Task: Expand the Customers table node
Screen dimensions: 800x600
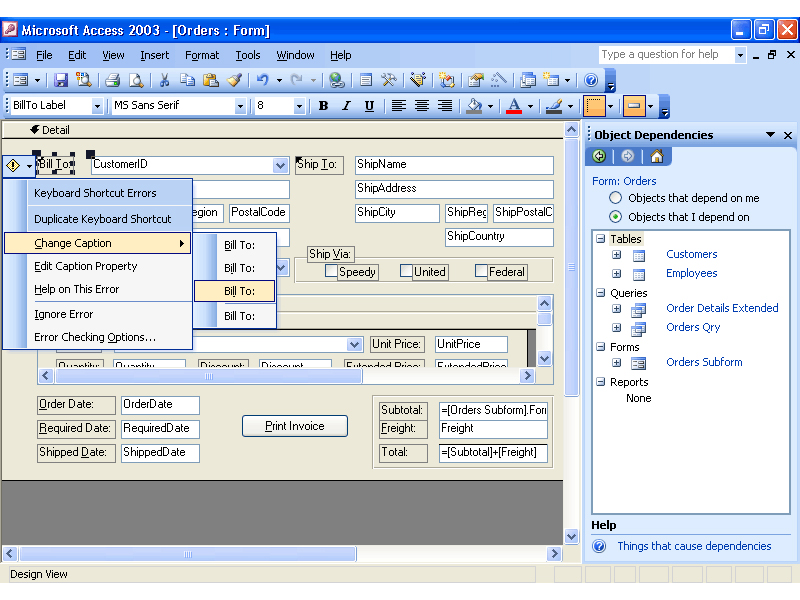Action: pos(617,255)
